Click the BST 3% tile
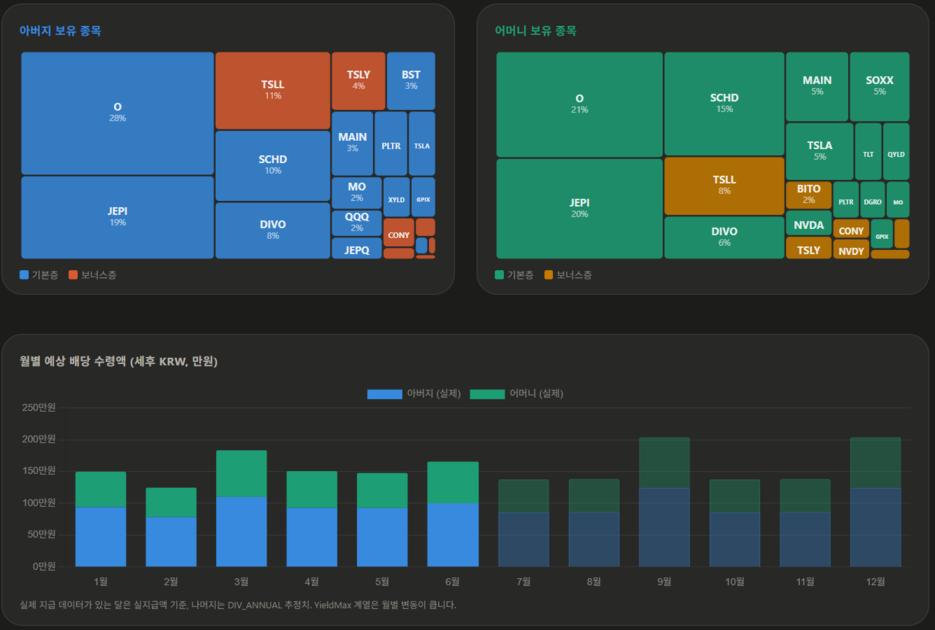 [x=411, y=81]
